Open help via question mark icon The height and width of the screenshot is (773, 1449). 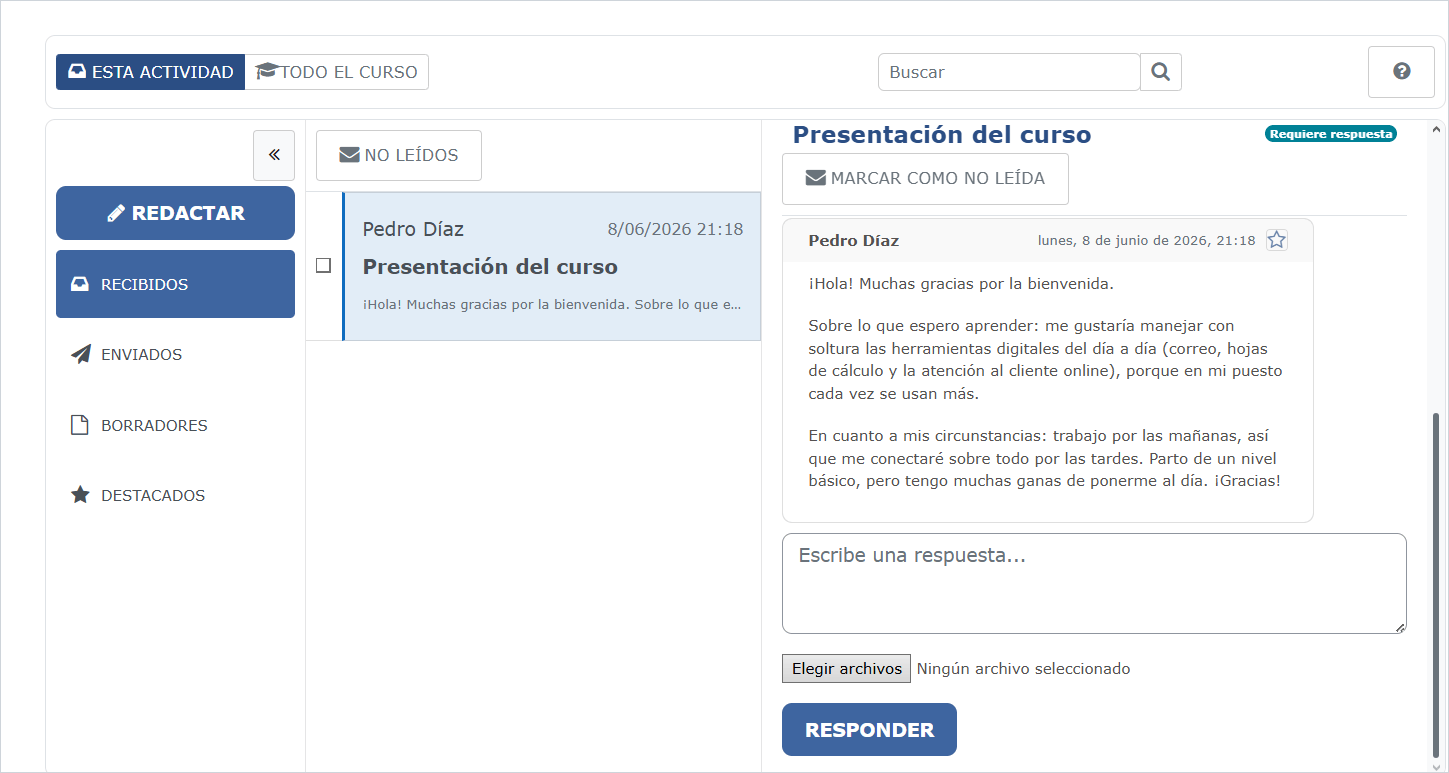(1401, 72)
